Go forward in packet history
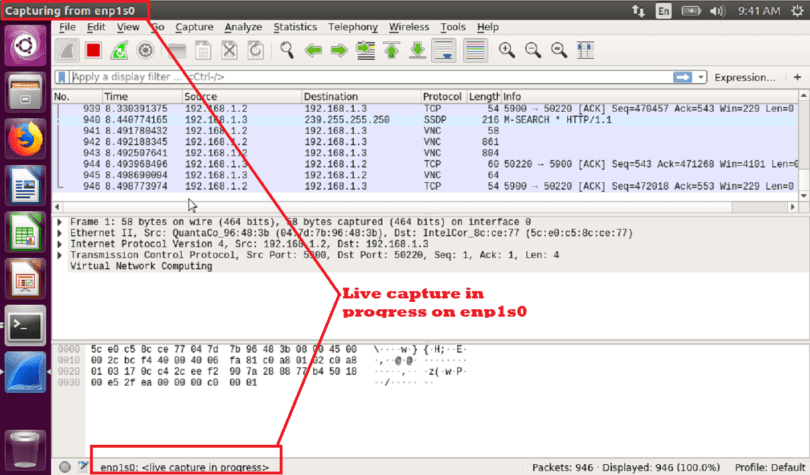 tap(339, 51)
